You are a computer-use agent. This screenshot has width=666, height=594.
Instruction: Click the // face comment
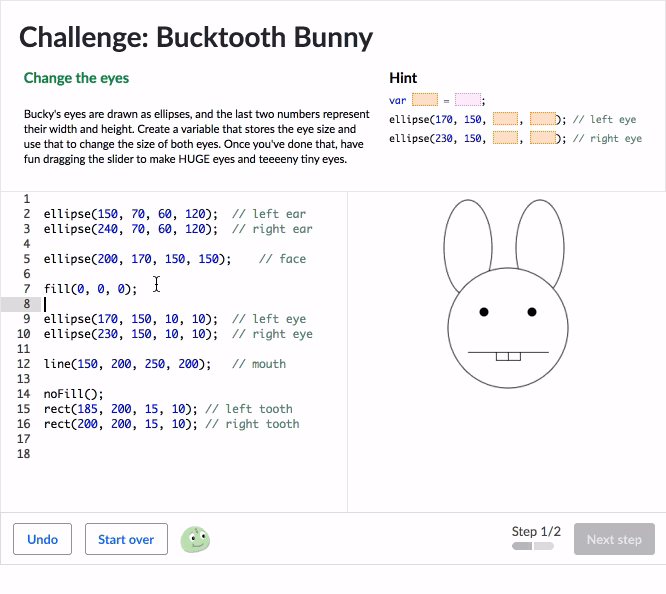[282, 259]
